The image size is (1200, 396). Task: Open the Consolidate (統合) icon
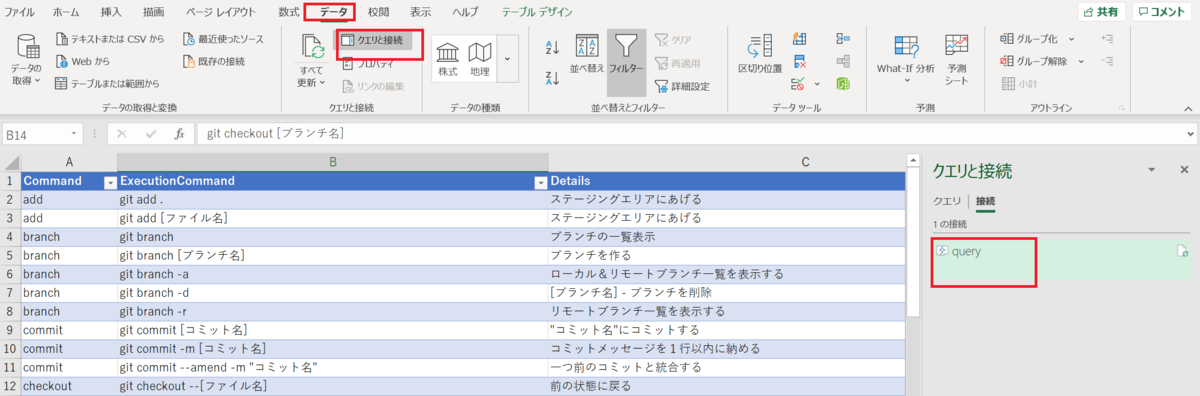point(843,40)
